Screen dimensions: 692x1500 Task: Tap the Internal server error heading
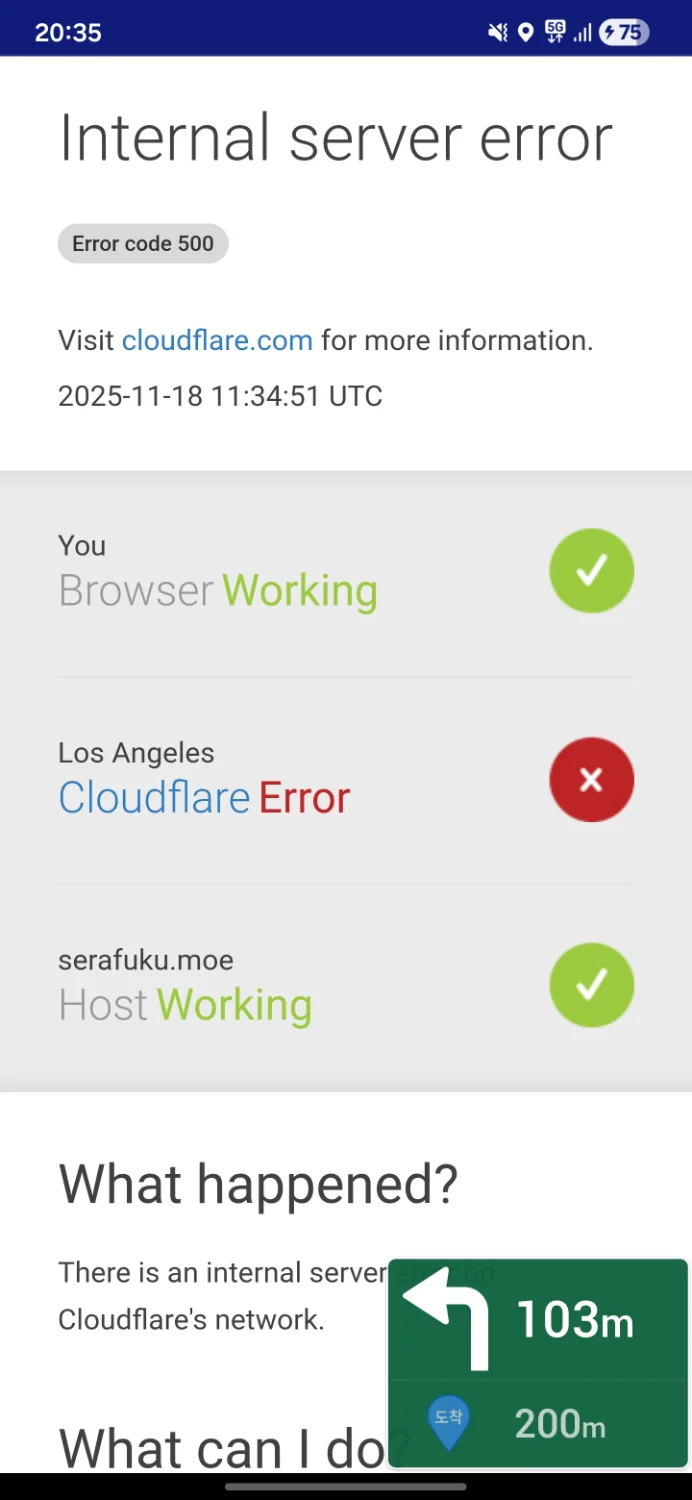[x=335, y=138]
